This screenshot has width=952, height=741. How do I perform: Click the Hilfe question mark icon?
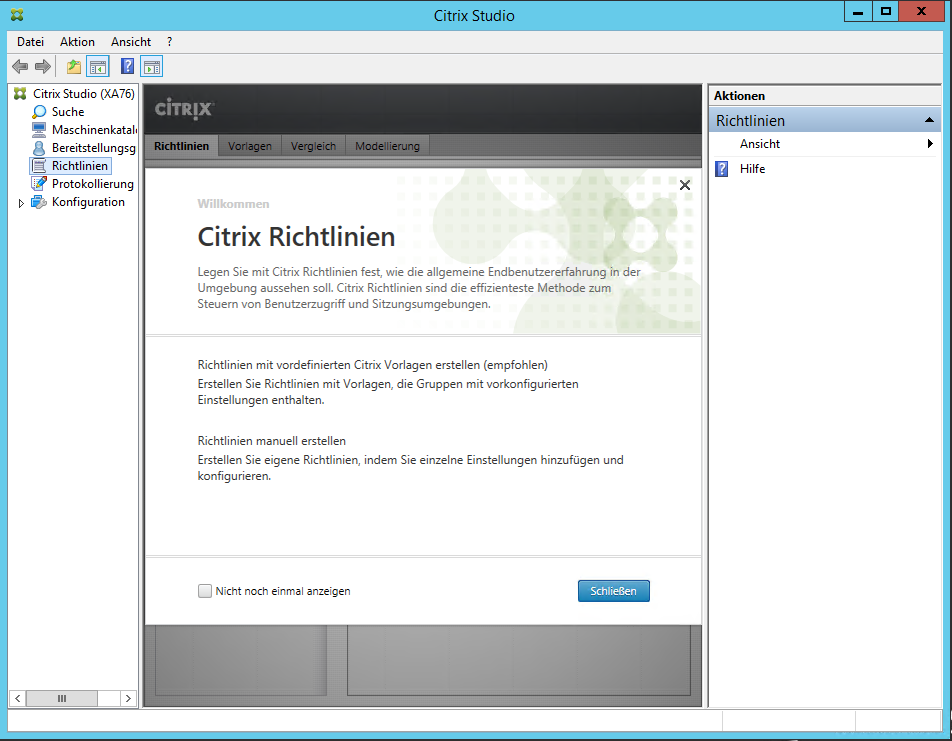(x=721, y=169)
